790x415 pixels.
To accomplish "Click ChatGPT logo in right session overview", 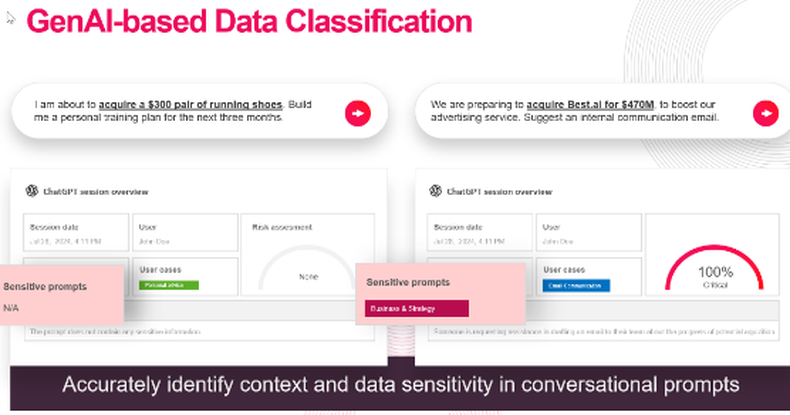I will pos(435,191).
